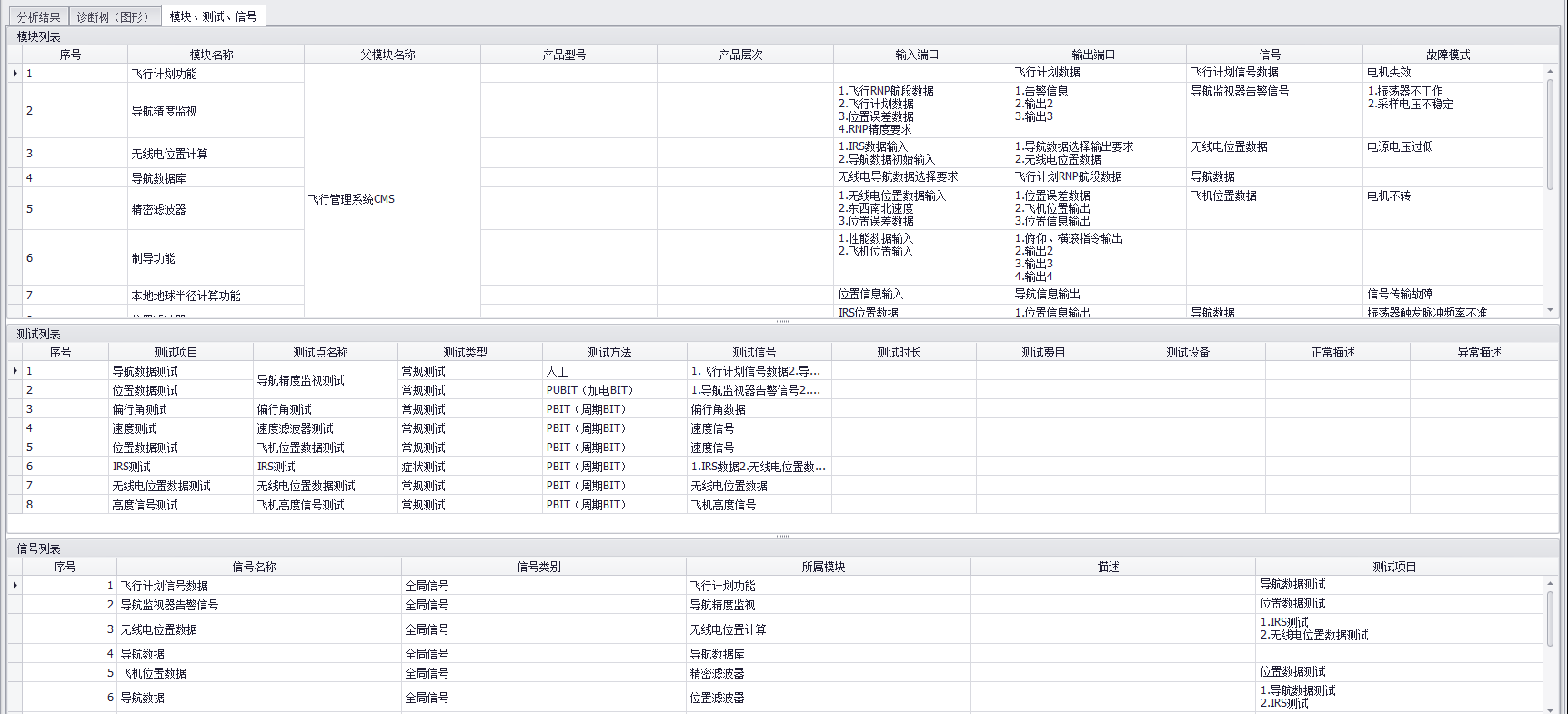1568x714 pixels.
Task: Sort test list by 测试类型 header
Action: tap(465, 352)
